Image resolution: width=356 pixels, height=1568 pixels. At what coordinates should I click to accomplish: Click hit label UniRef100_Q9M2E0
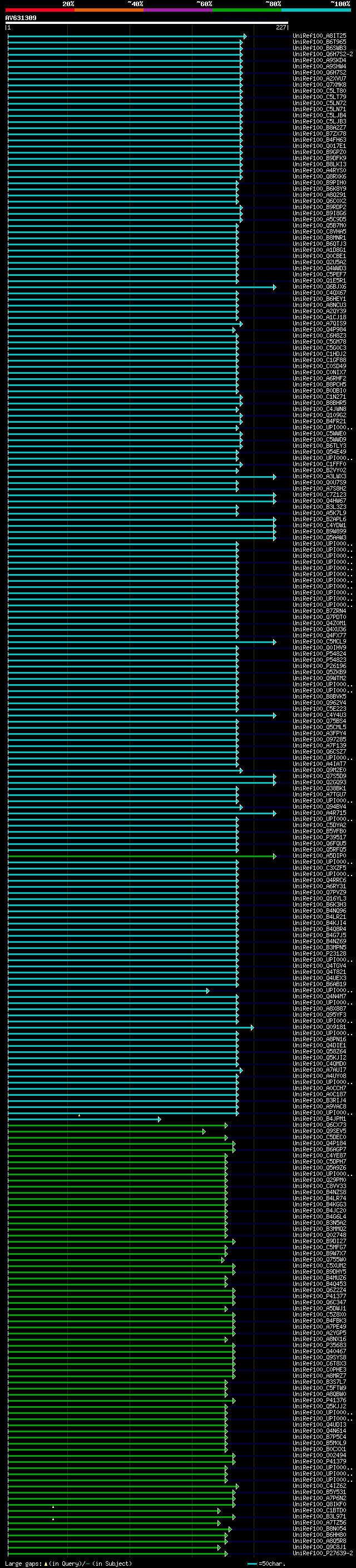[319, 770]
